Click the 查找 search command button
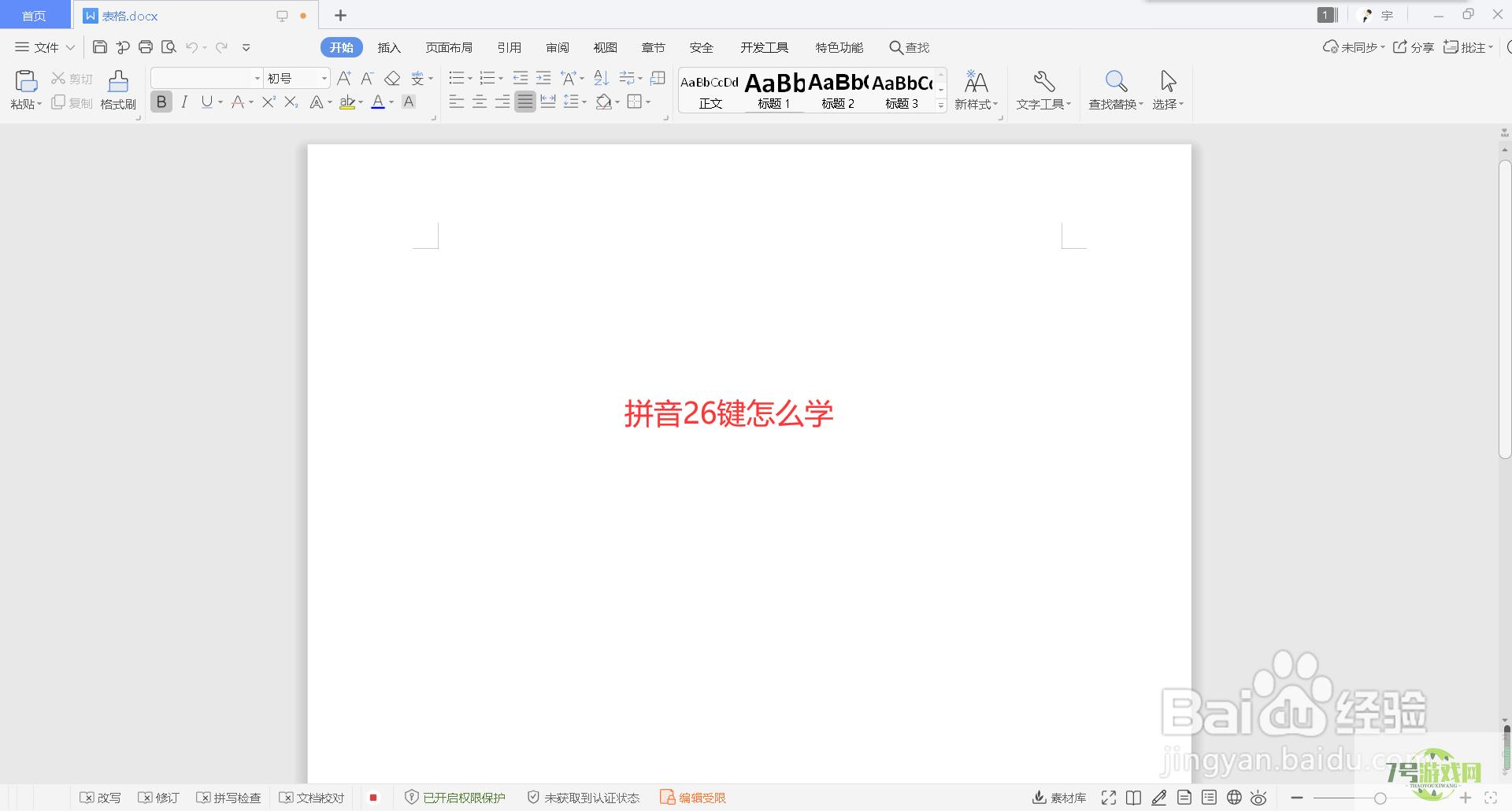 [x=910, y=47]
